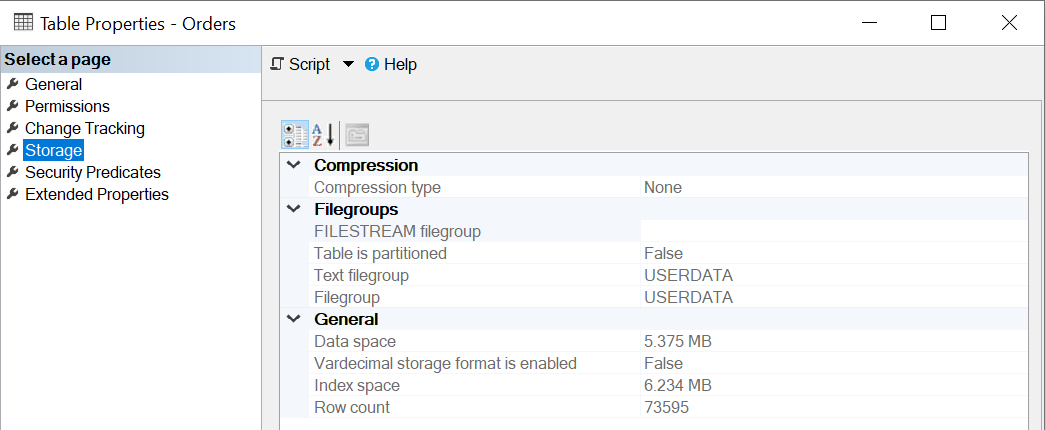
Task: Sort properties with the Alphabetical icon
Action: (x=324, y=135)
